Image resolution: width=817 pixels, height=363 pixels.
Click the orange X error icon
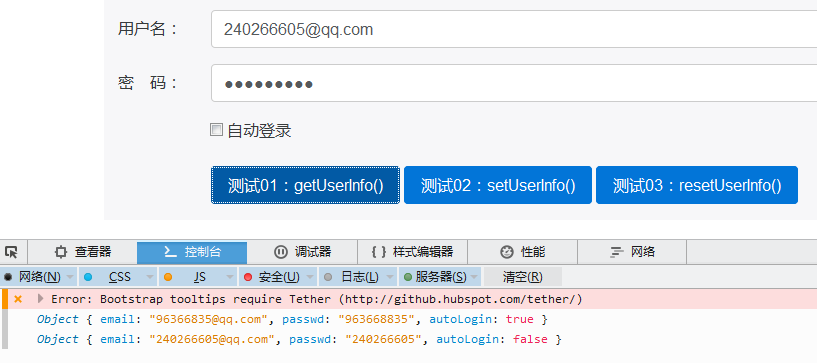coord(18,299)
